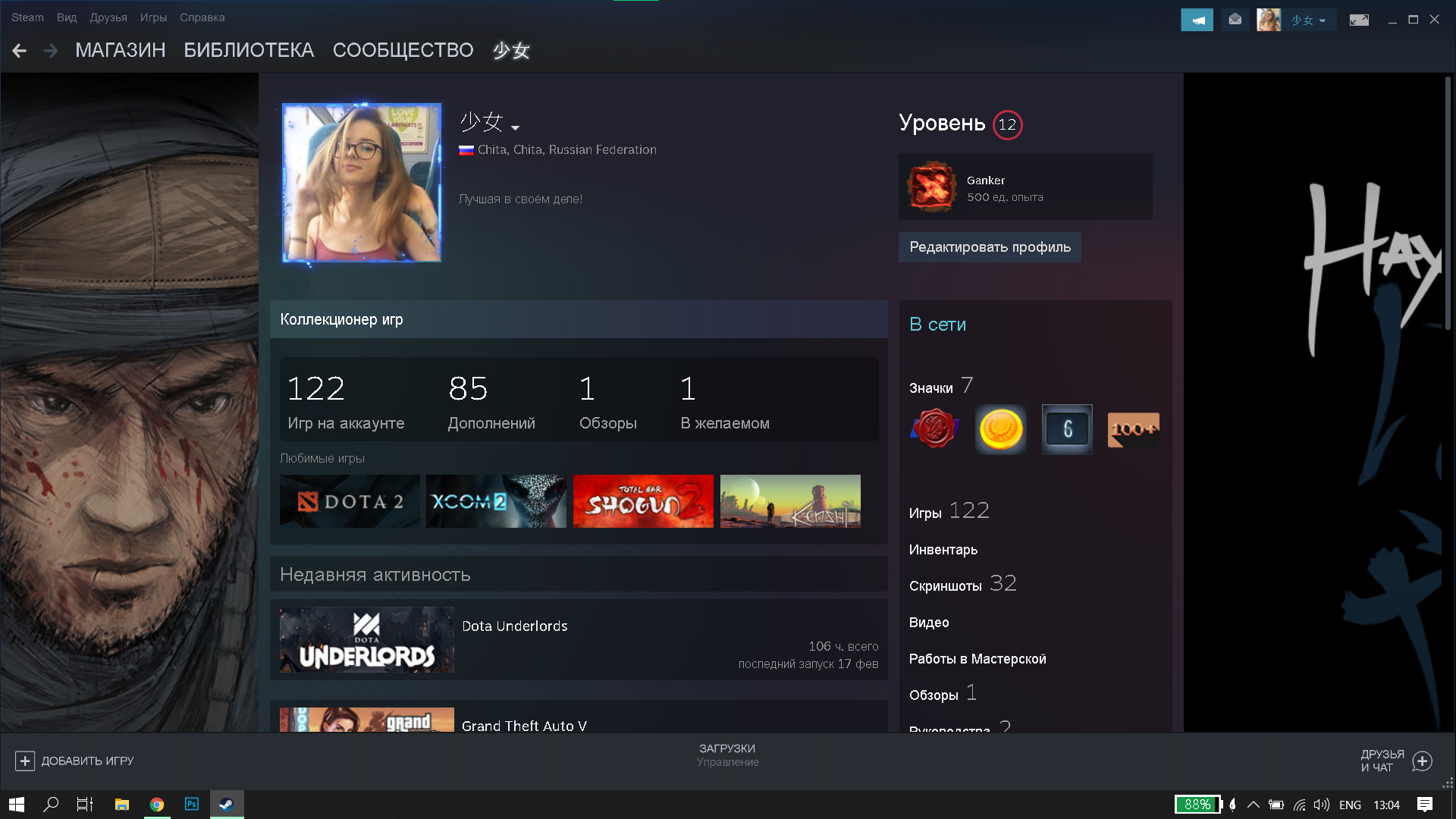Image resolution: width=1456 pixels, height=819 pixels.
Task: Click 122 Игр на аккаунте stat
Action: coord(346,403)
